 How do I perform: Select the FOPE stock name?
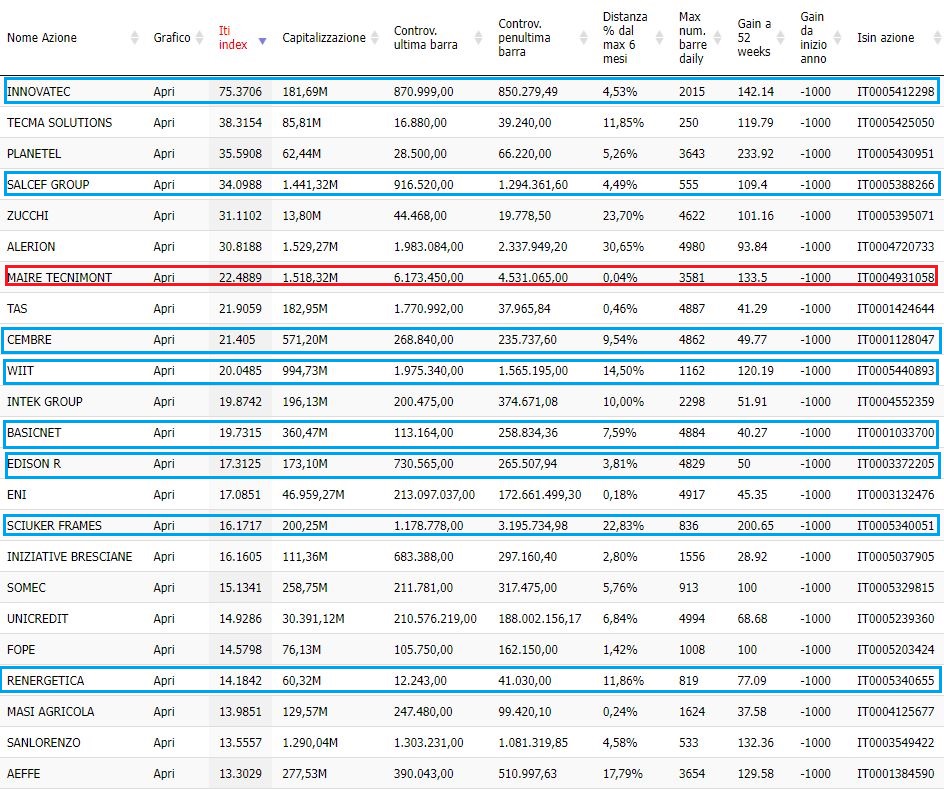[x=21, y=649]
